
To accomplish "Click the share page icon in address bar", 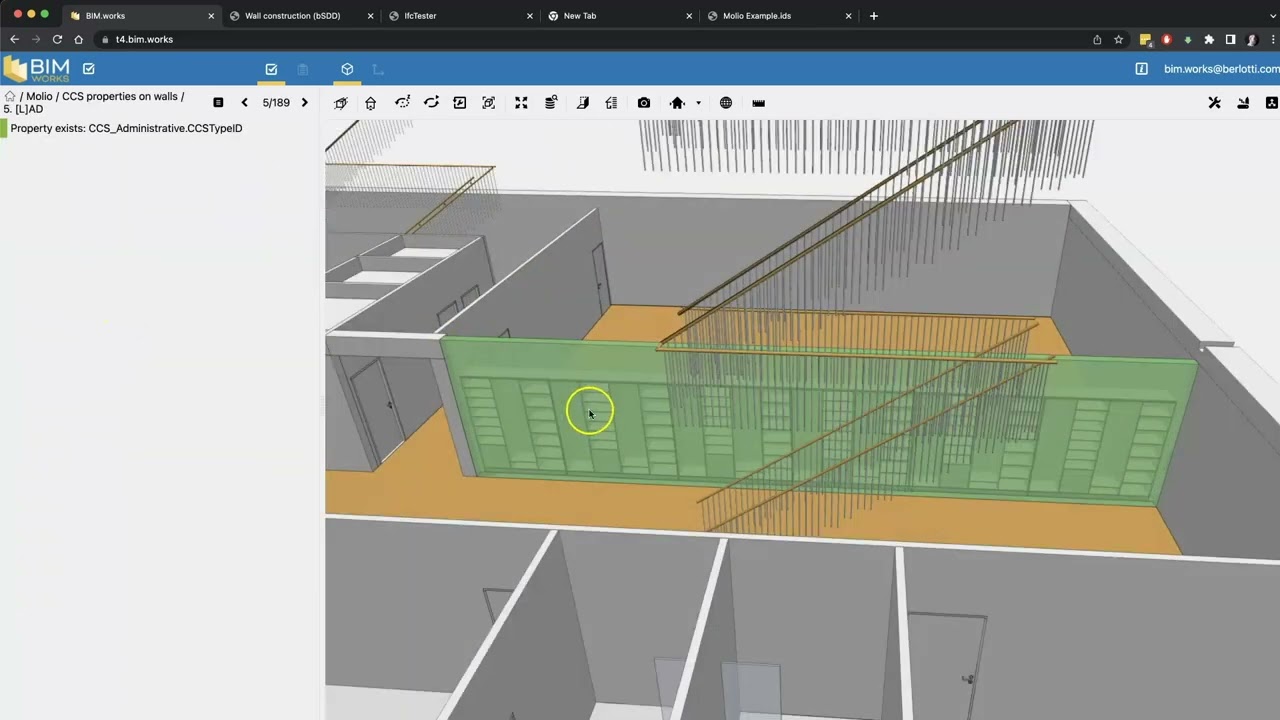I will tap(1097, 39).
